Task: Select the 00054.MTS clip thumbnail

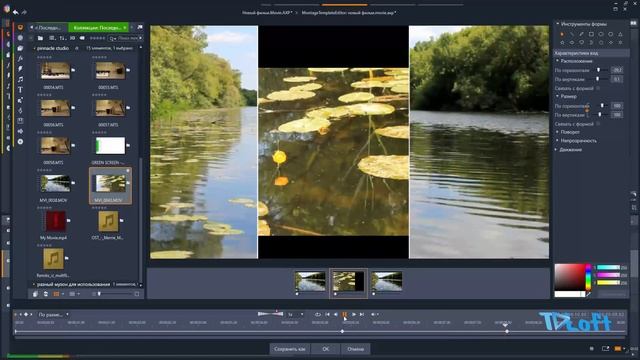Action: 55,71
